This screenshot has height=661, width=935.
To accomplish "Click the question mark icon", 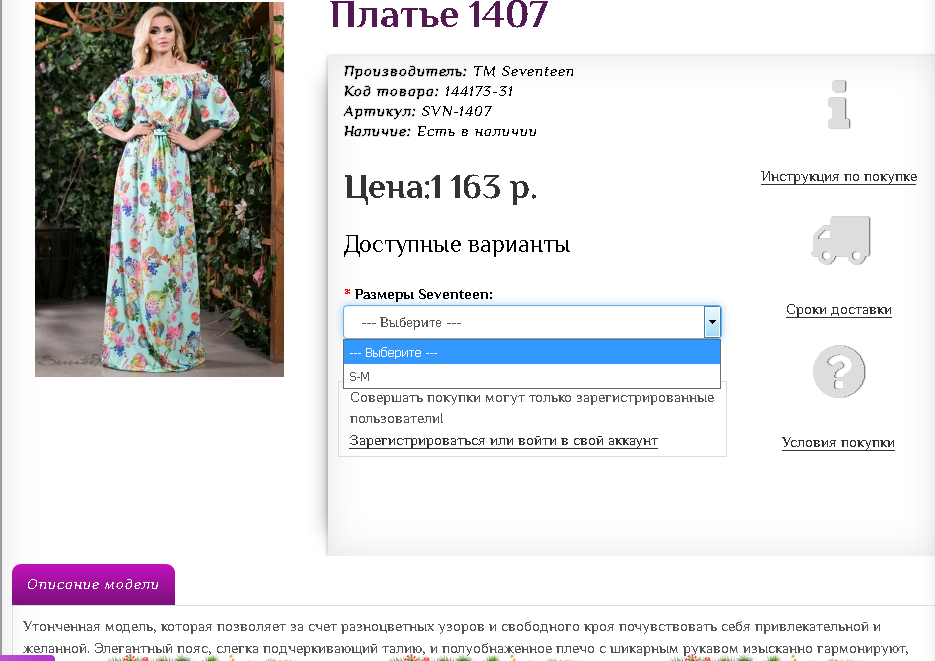I will click(x=839, y=371).
